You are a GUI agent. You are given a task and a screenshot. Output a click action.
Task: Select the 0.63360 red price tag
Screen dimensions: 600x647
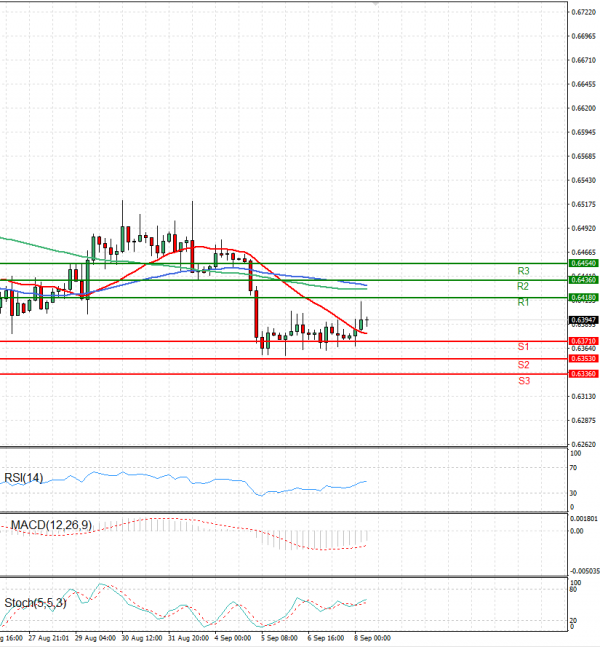click(583, 374)
